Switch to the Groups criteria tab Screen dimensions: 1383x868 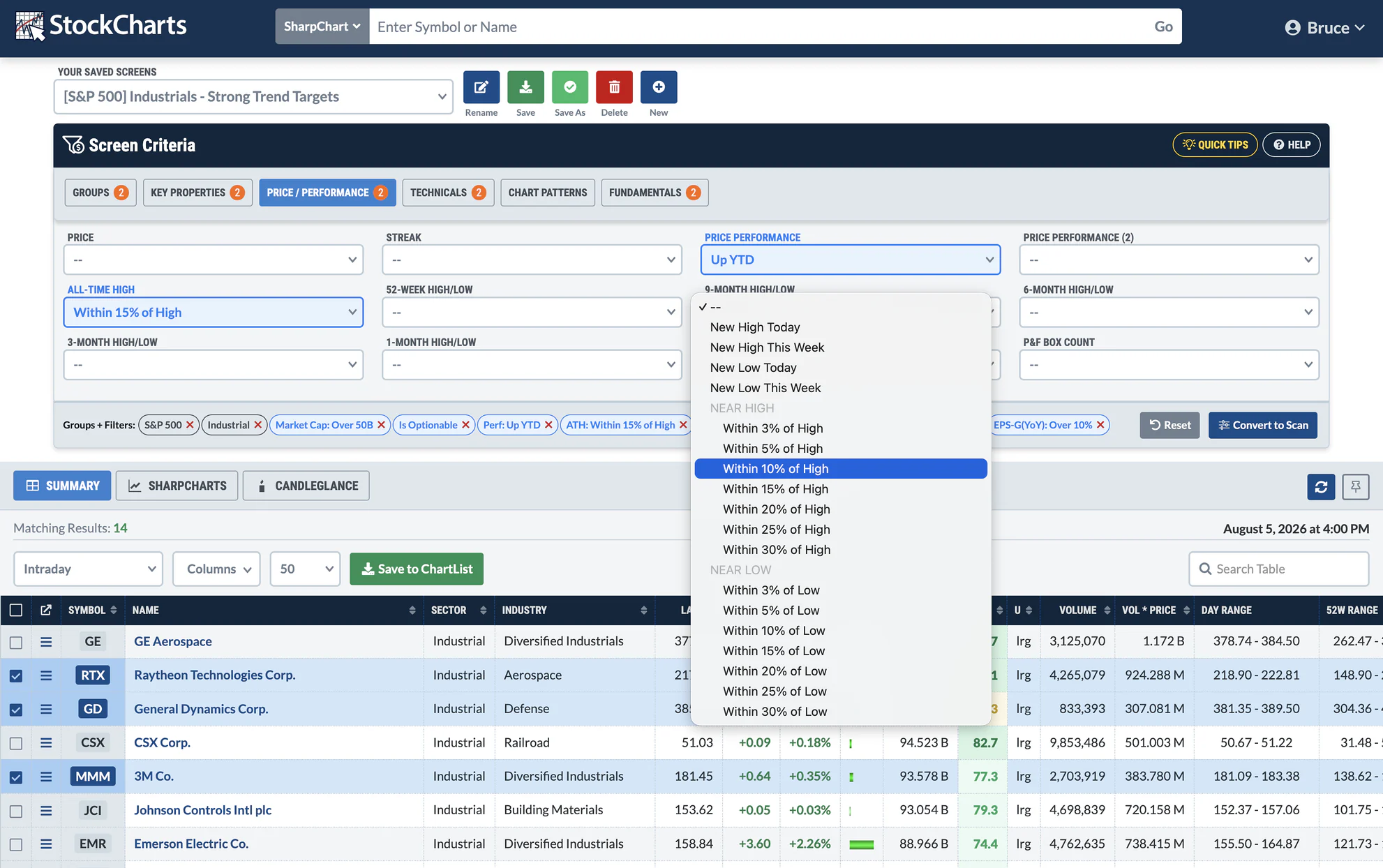[x=100, y=193]
